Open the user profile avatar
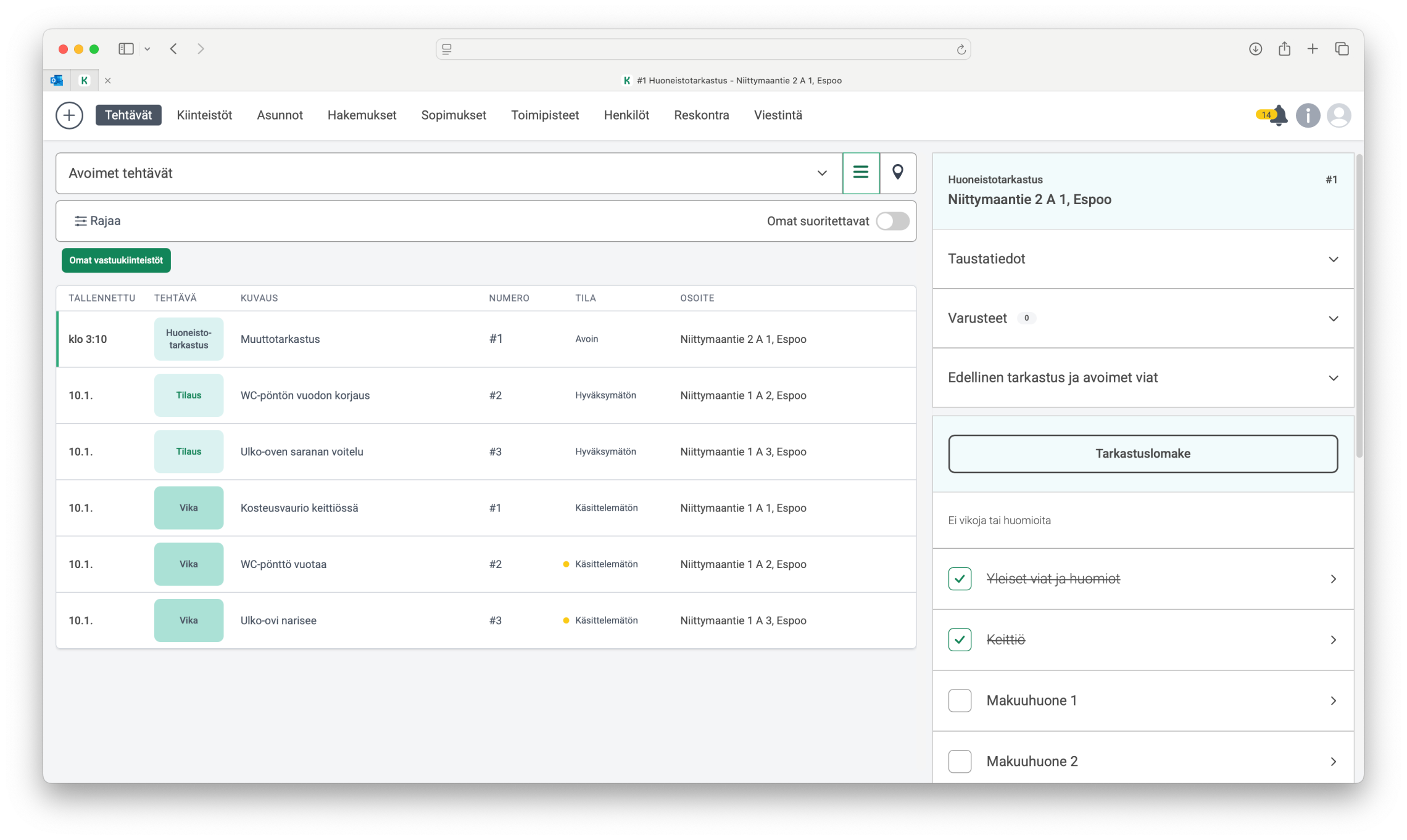1407x840 pixels. click(x=1339, y=115)
